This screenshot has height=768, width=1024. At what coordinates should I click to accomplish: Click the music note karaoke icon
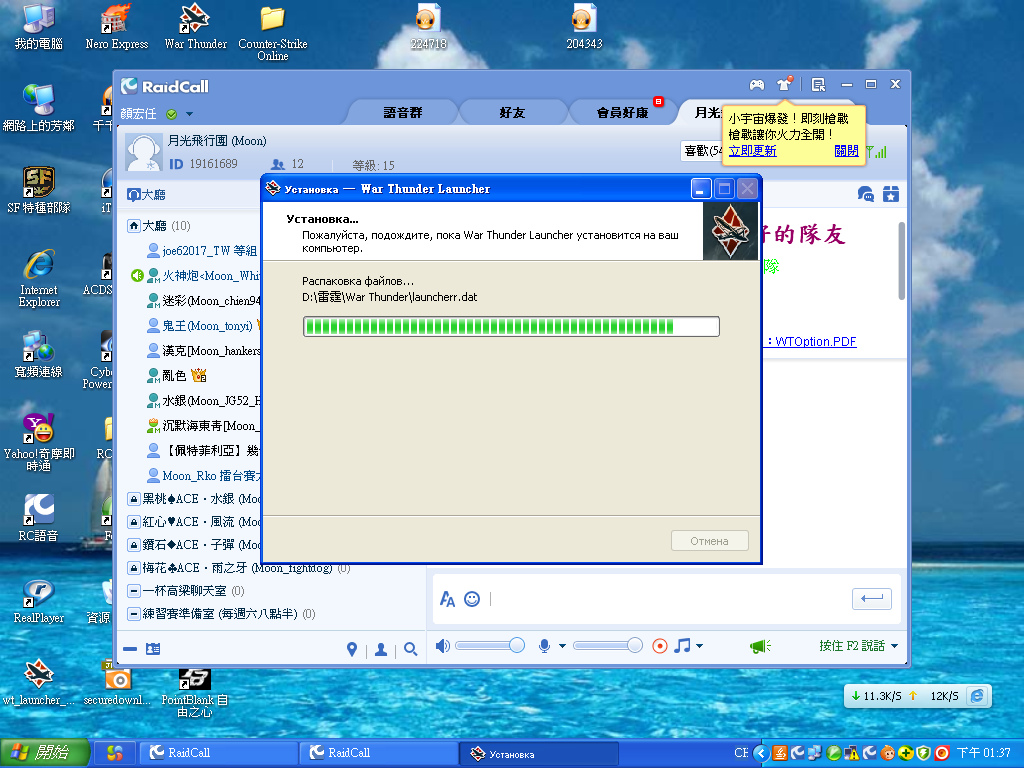(x=682, y=646)
